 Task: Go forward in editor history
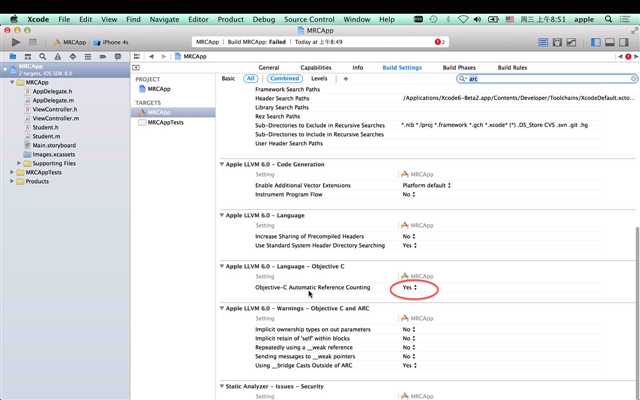coord(163,56)
